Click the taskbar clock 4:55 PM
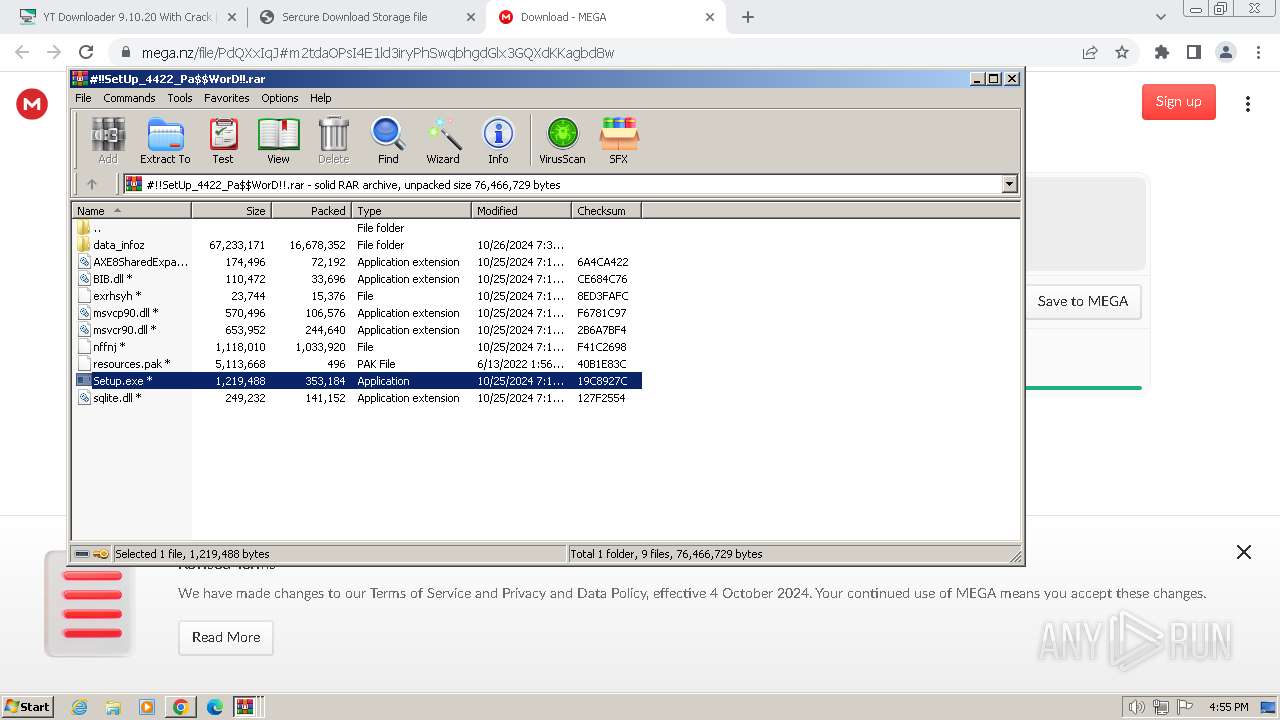The image size is (1280, 720). [1228, 707]
